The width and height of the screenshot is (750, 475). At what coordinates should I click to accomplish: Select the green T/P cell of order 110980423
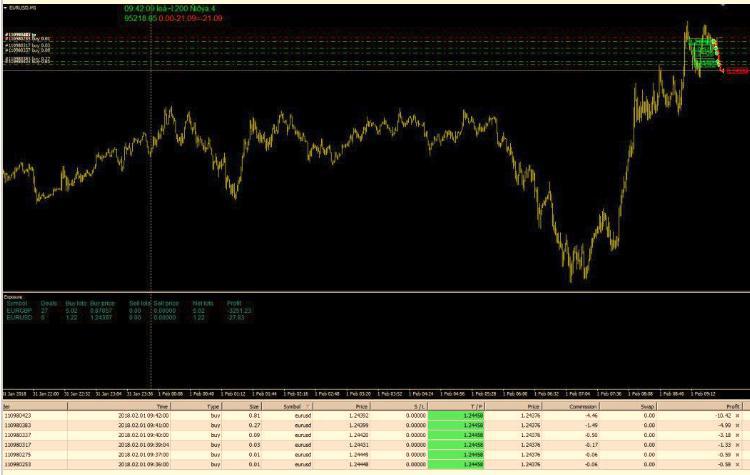pos(457,414)
